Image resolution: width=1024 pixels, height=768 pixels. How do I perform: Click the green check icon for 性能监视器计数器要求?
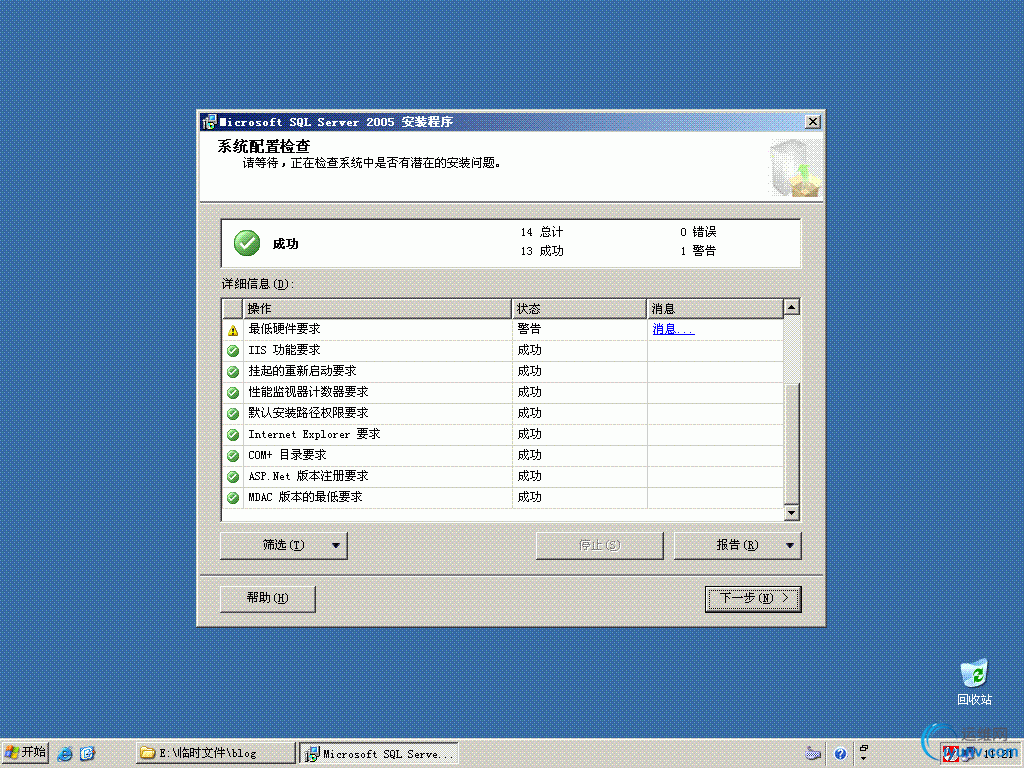tap(232, 392)
